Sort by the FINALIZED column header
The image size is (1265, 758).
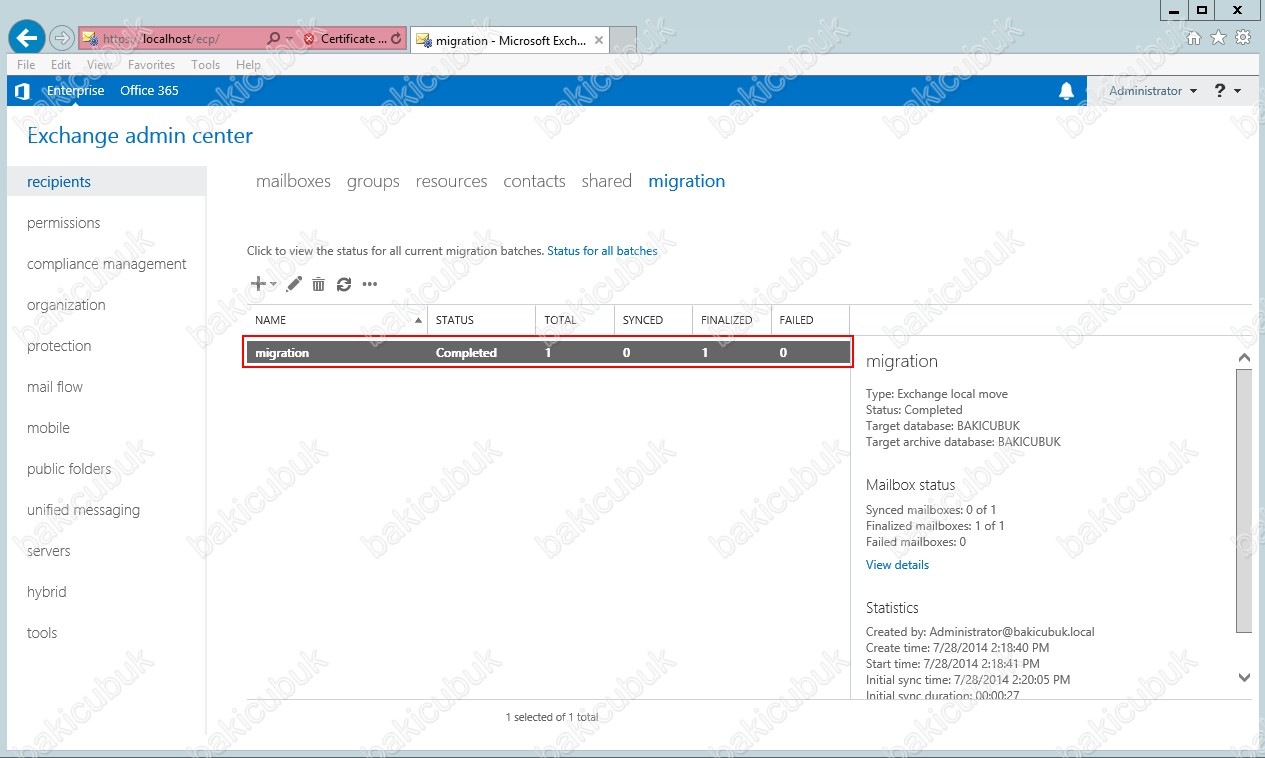point(732,320)
